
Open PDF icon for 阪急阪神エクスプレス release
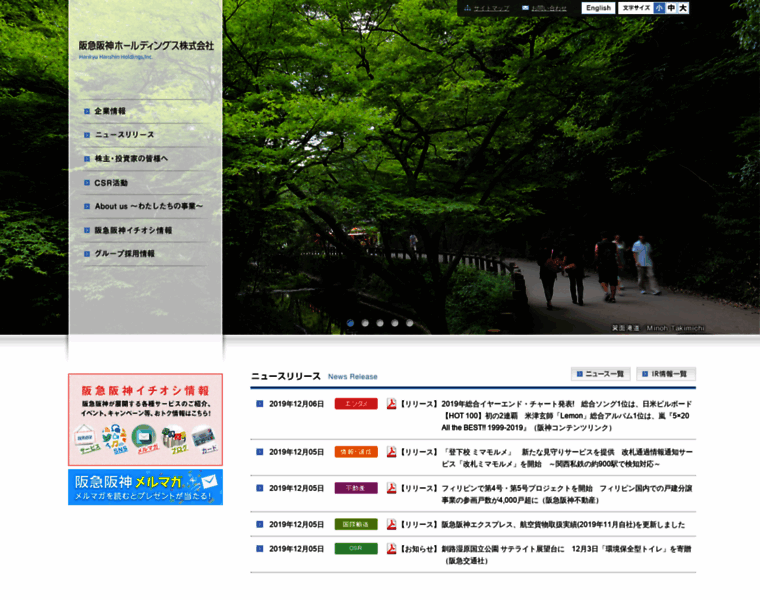tap(391, 524)
